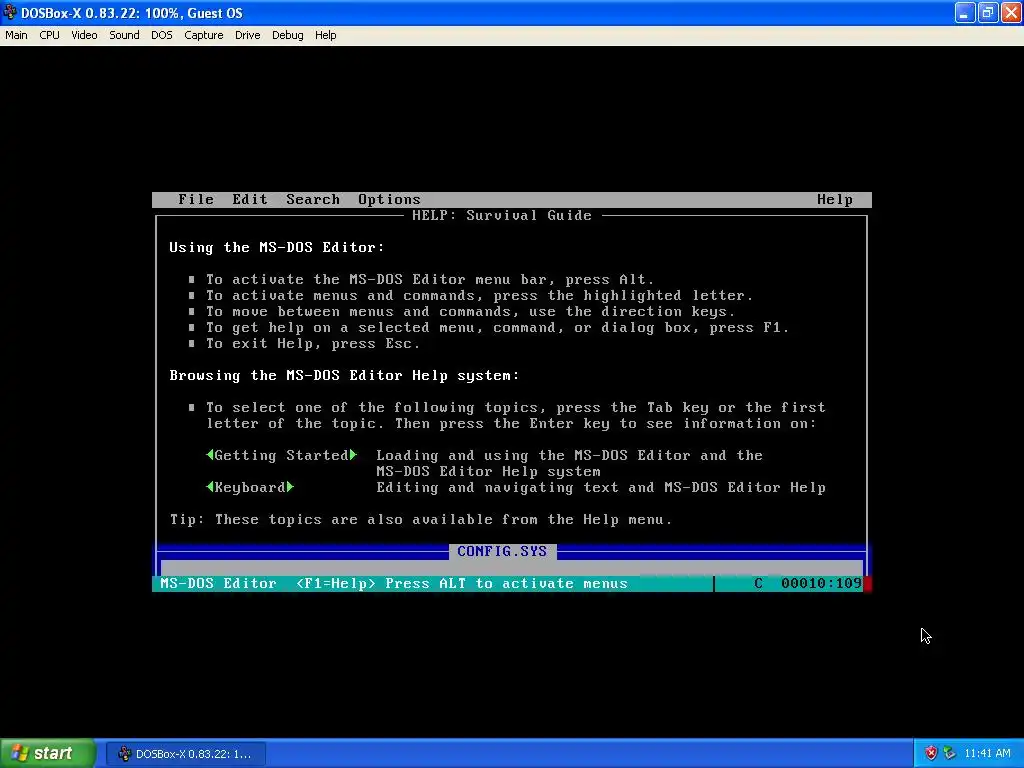Click the 'Browsing the MS-DOS Editor Help system:' heading
This screenshot has width=1024, height=768.
pos(344,376)
